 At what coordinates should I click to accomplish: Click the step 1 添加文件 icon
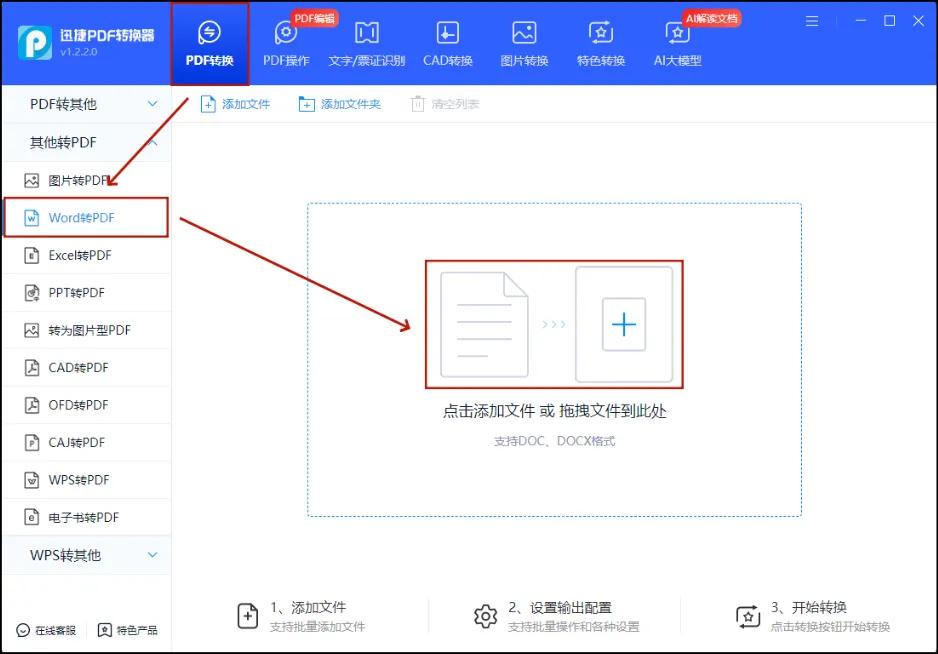(x=248, y=616)
